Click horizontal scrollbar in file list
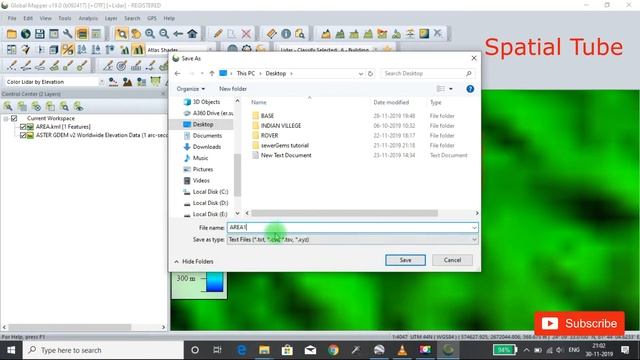This screenshot has width=640, height=360. (344, 213)
